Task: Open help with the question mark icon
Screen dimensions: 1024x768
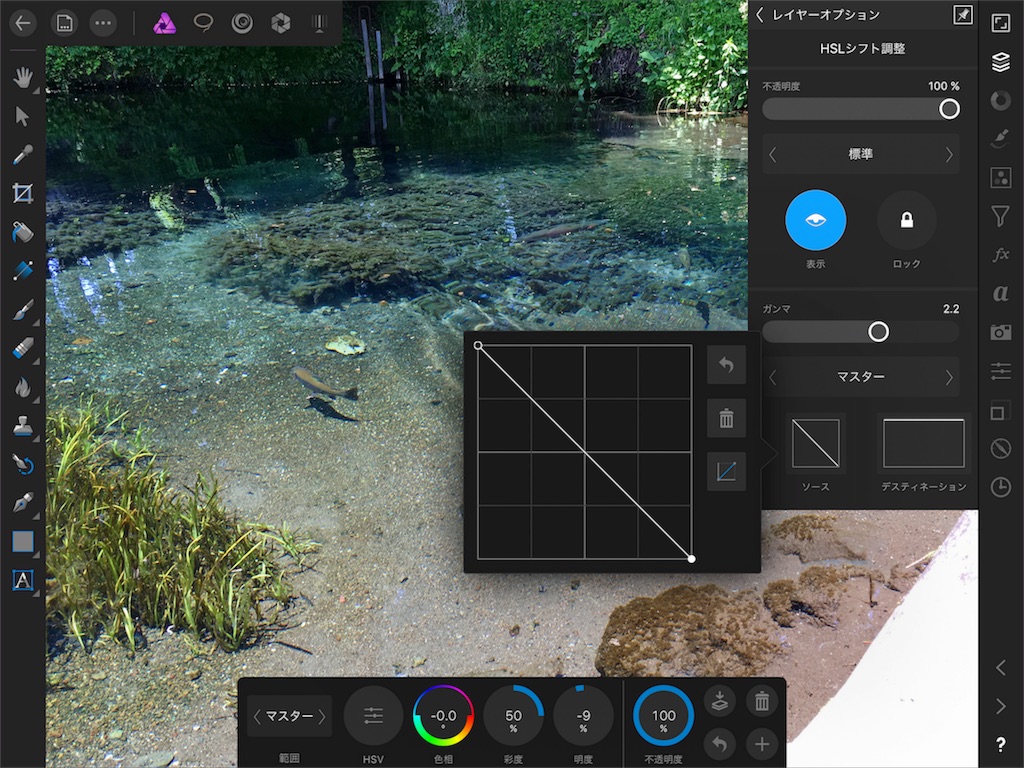Action: click(x=1000, y=744)
